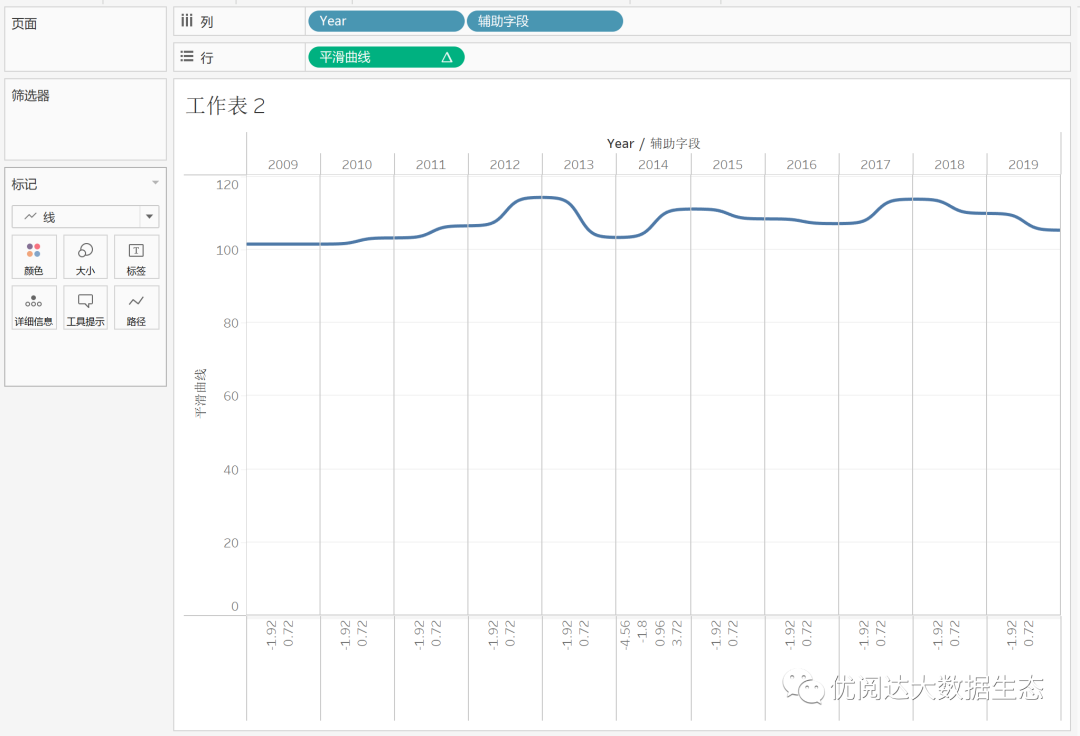Image resolution: width=1080 pixels, height=736 pixels.
Task: Select the 2011 column header
Action: (x=431, y=165)
